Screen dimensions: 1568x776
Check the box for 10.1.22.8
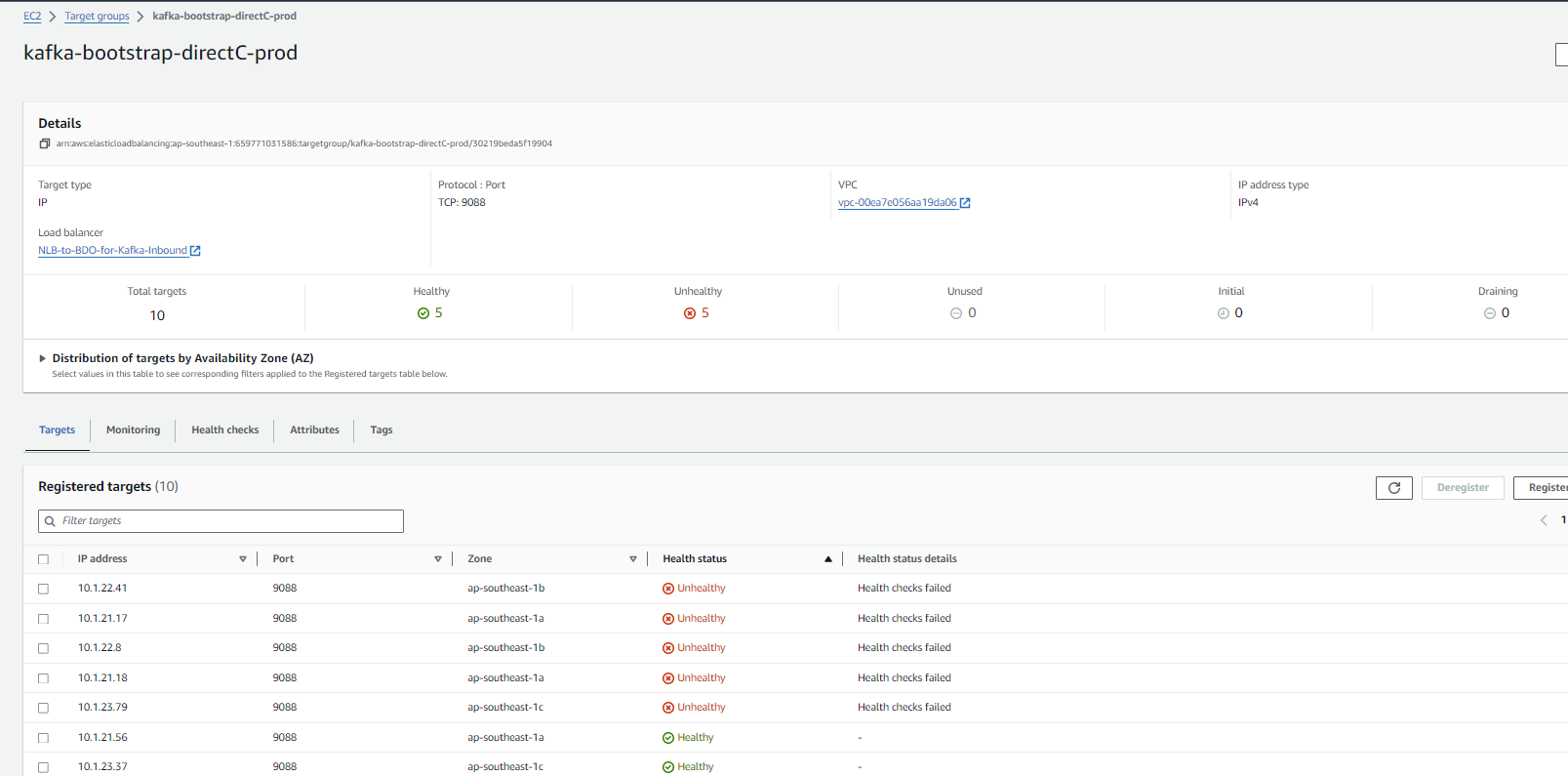point(43,648)
